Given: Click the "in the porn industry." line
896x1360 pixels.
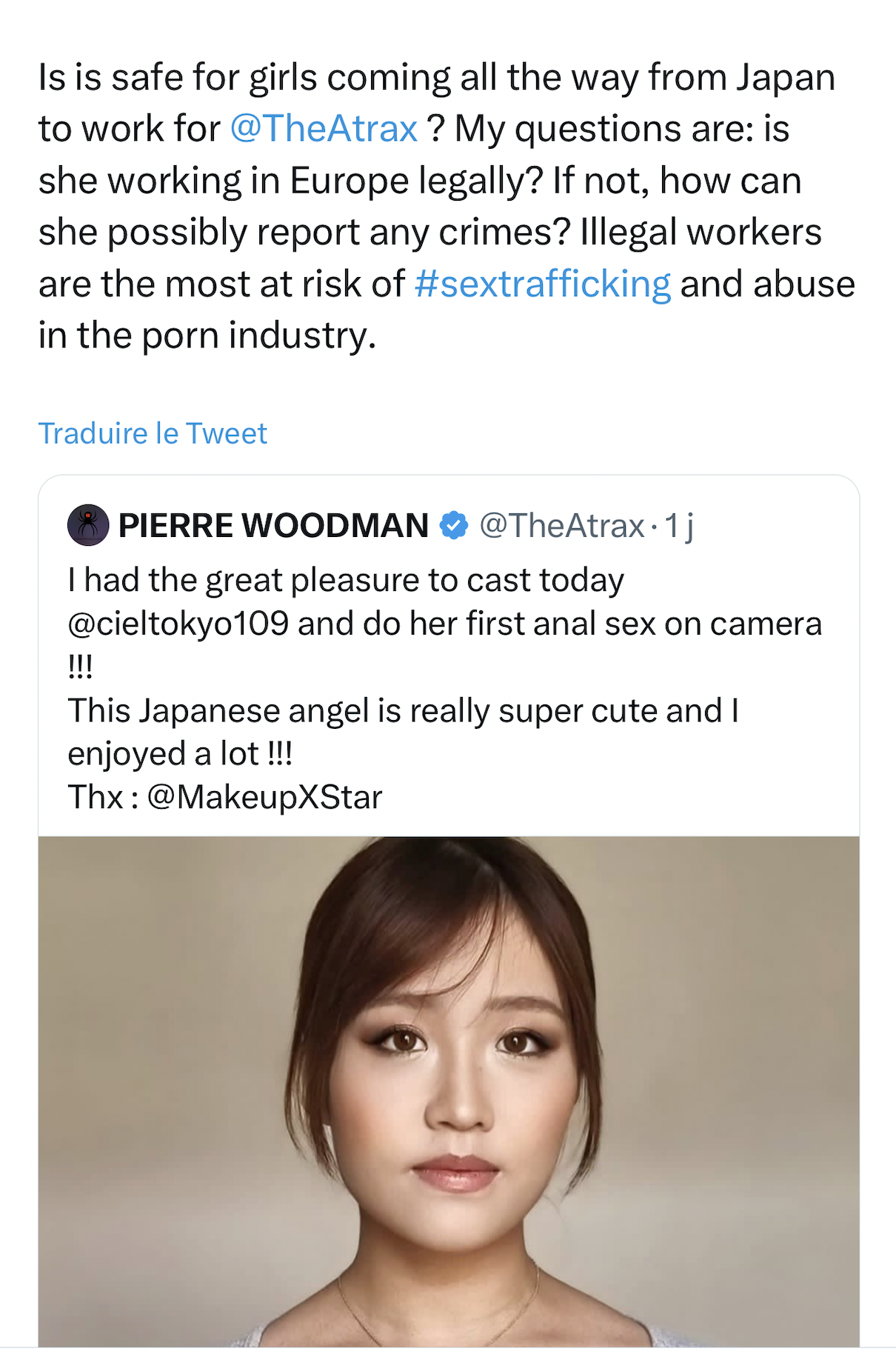Looking at the screenshot, I should (x=207, y=336).
